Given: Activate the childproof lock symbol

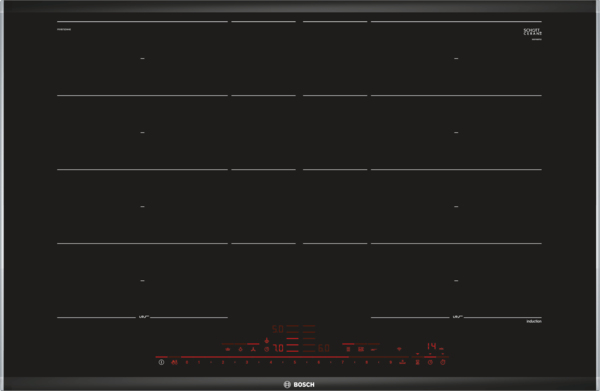Looking at the screenshot, I should pyautogui.click(x=174, y=362).
